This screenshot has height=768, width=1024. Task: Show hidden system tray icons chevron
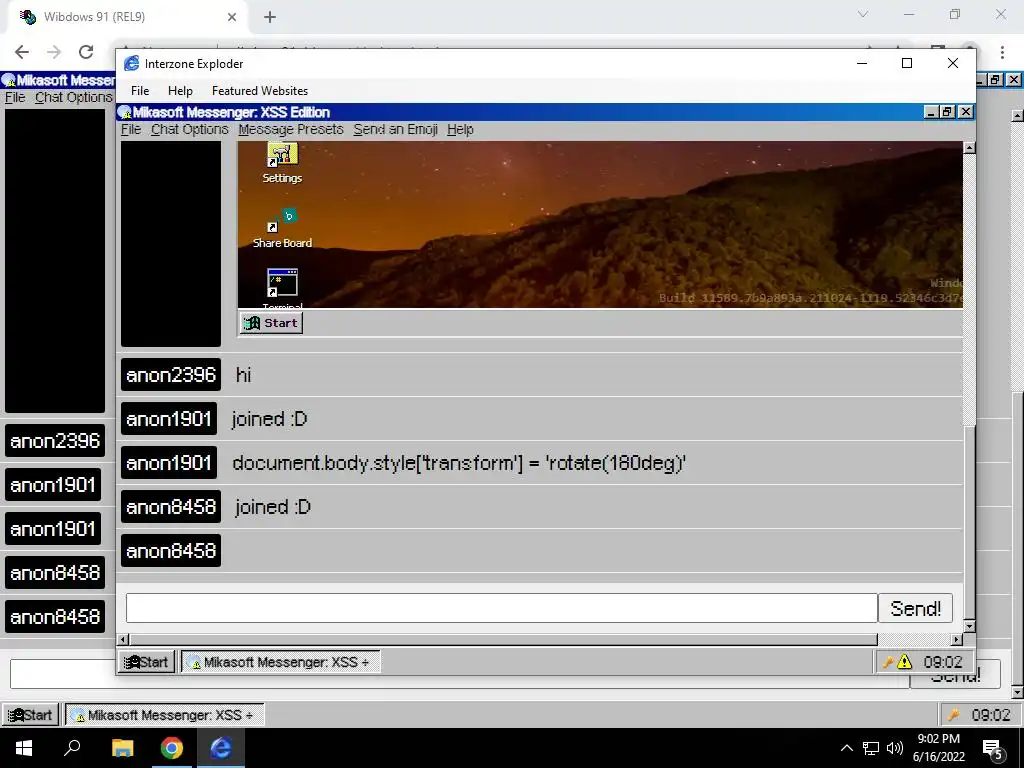tap(846, 748)
